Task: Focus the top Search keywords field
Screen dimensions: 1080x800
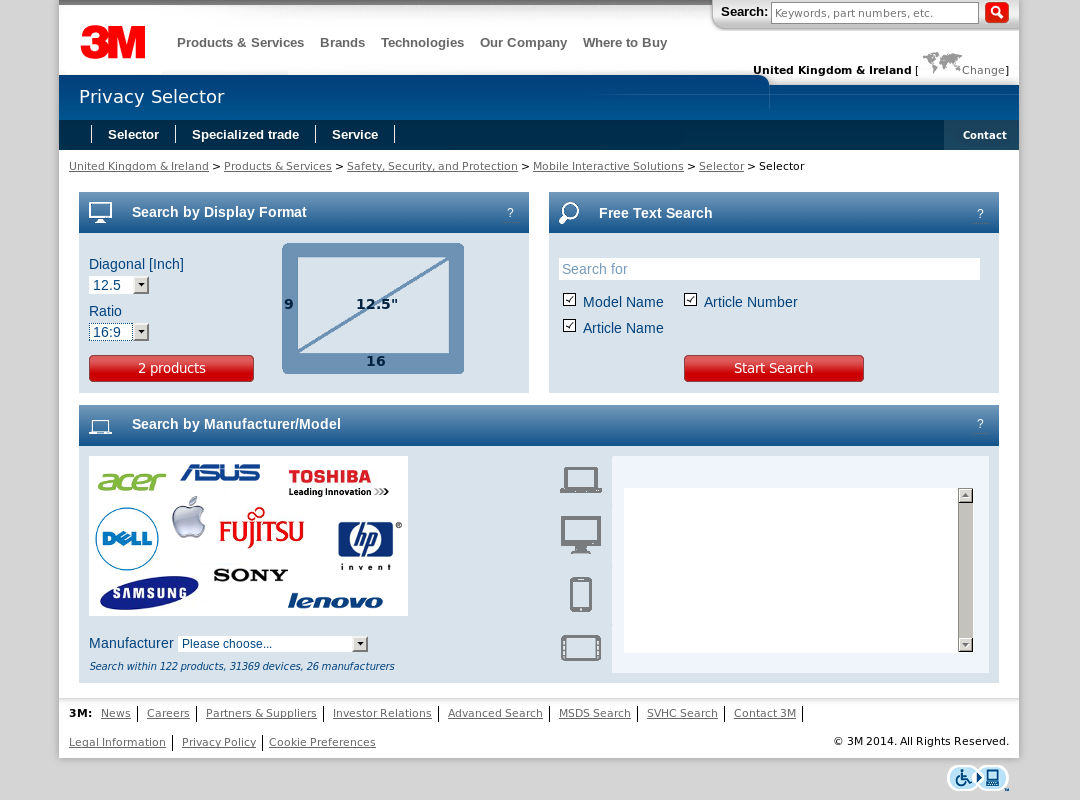Action: click(x=875, y=13)
